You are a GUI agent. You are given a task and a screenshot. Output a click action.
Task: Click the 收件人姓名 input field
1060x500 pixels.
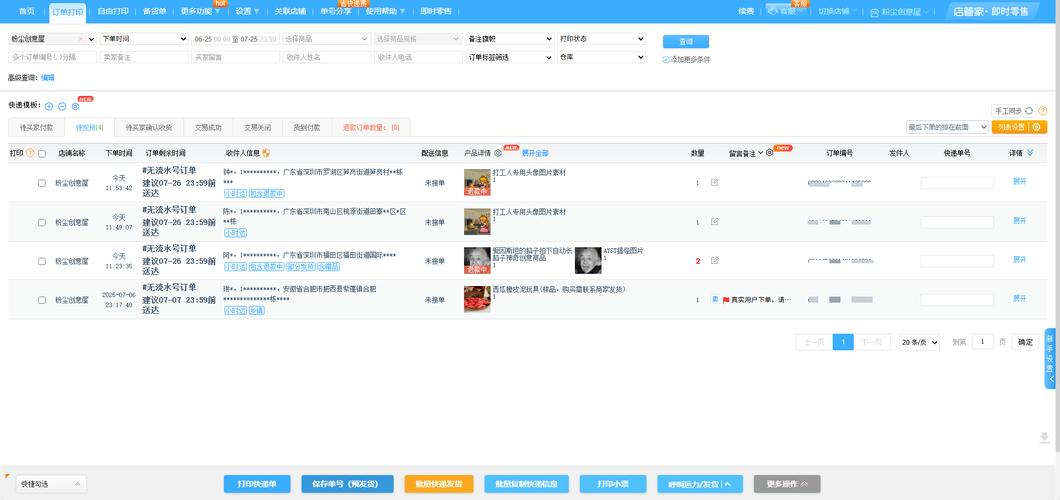pyautogui.click(x=327, y=57)
